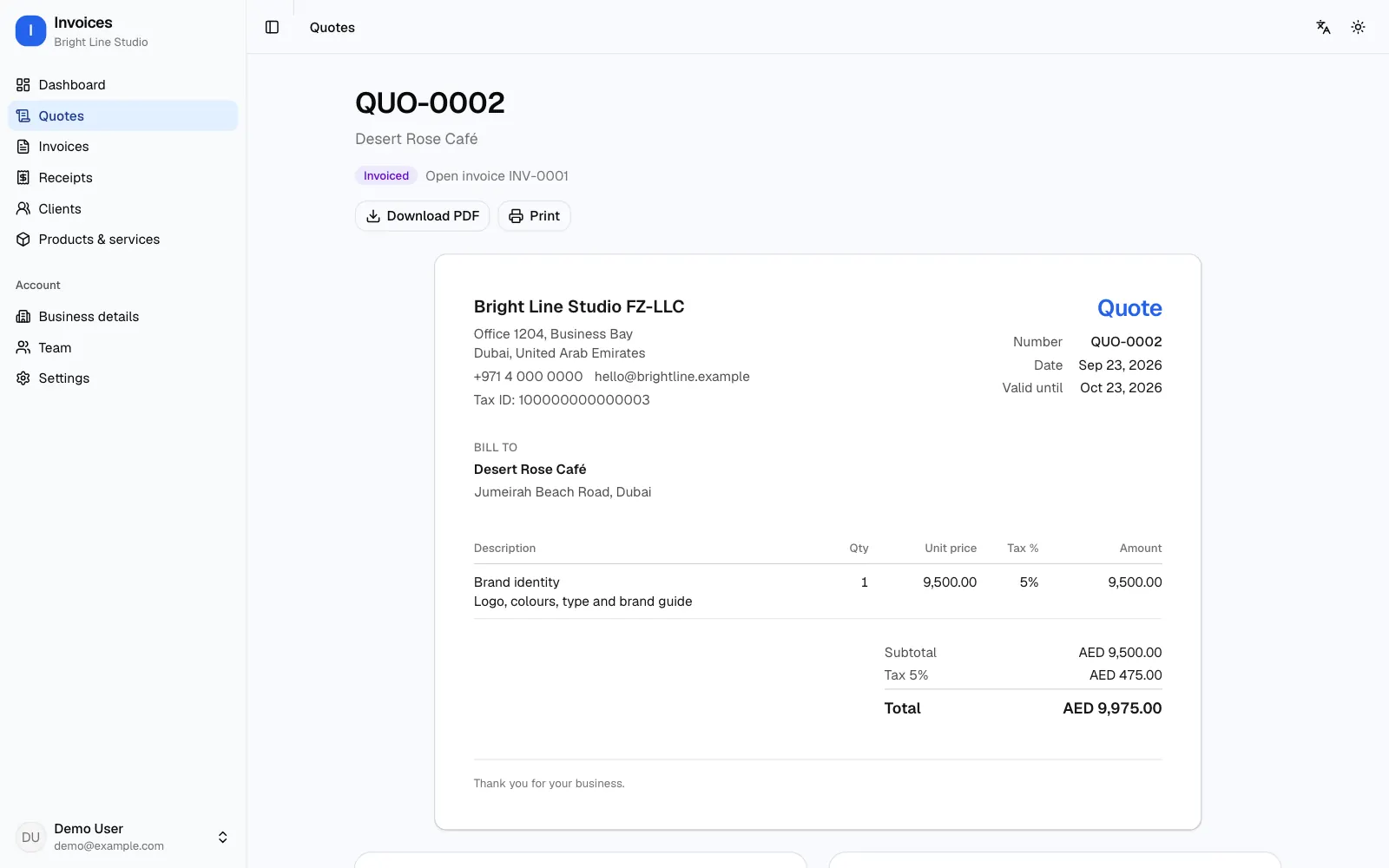The image size is (1389, 868).
Task: Select Products & services menu entry
Action: coord(122,240)
